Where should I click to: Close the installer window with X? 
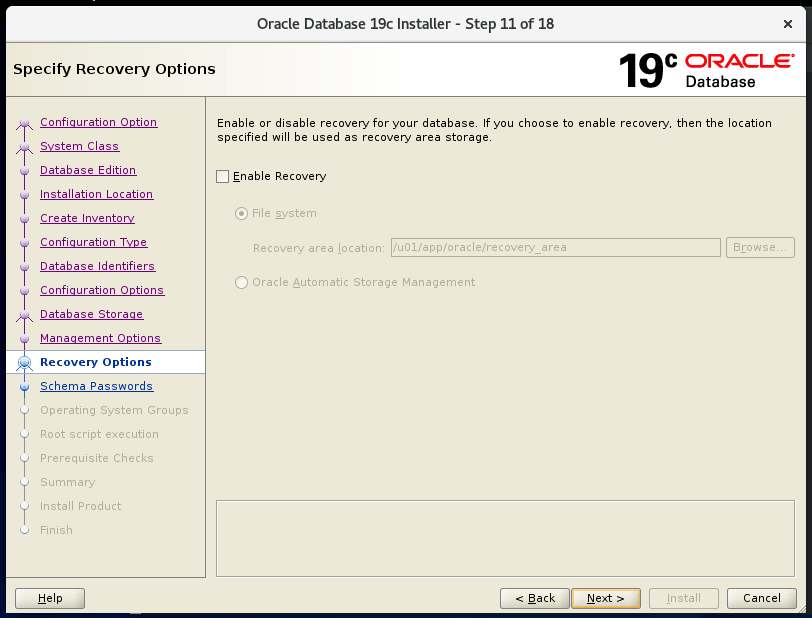coord(788,24)
